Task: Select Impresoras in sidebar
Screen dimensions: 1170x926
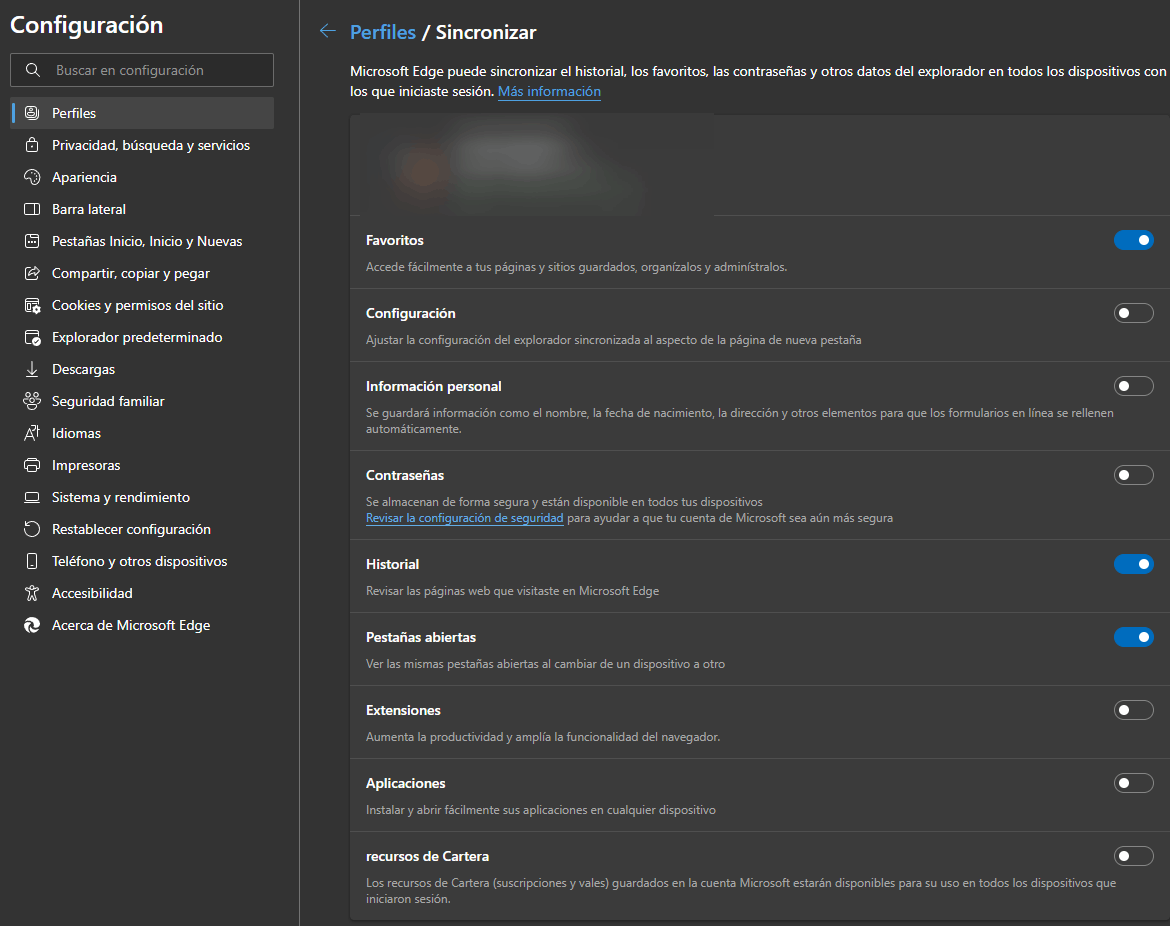Action: coord(142,465)
